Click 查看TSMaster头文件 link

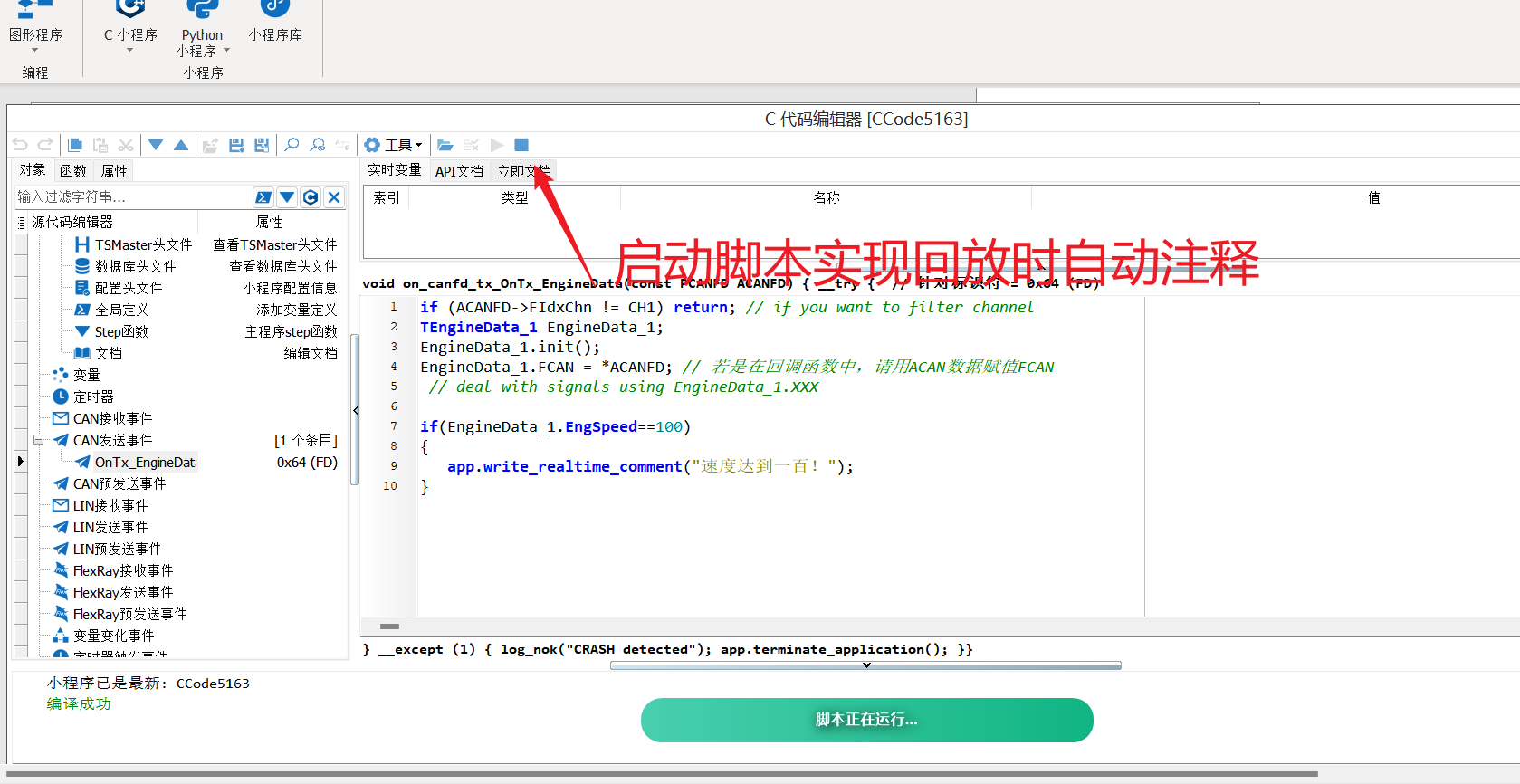(275, 244)
